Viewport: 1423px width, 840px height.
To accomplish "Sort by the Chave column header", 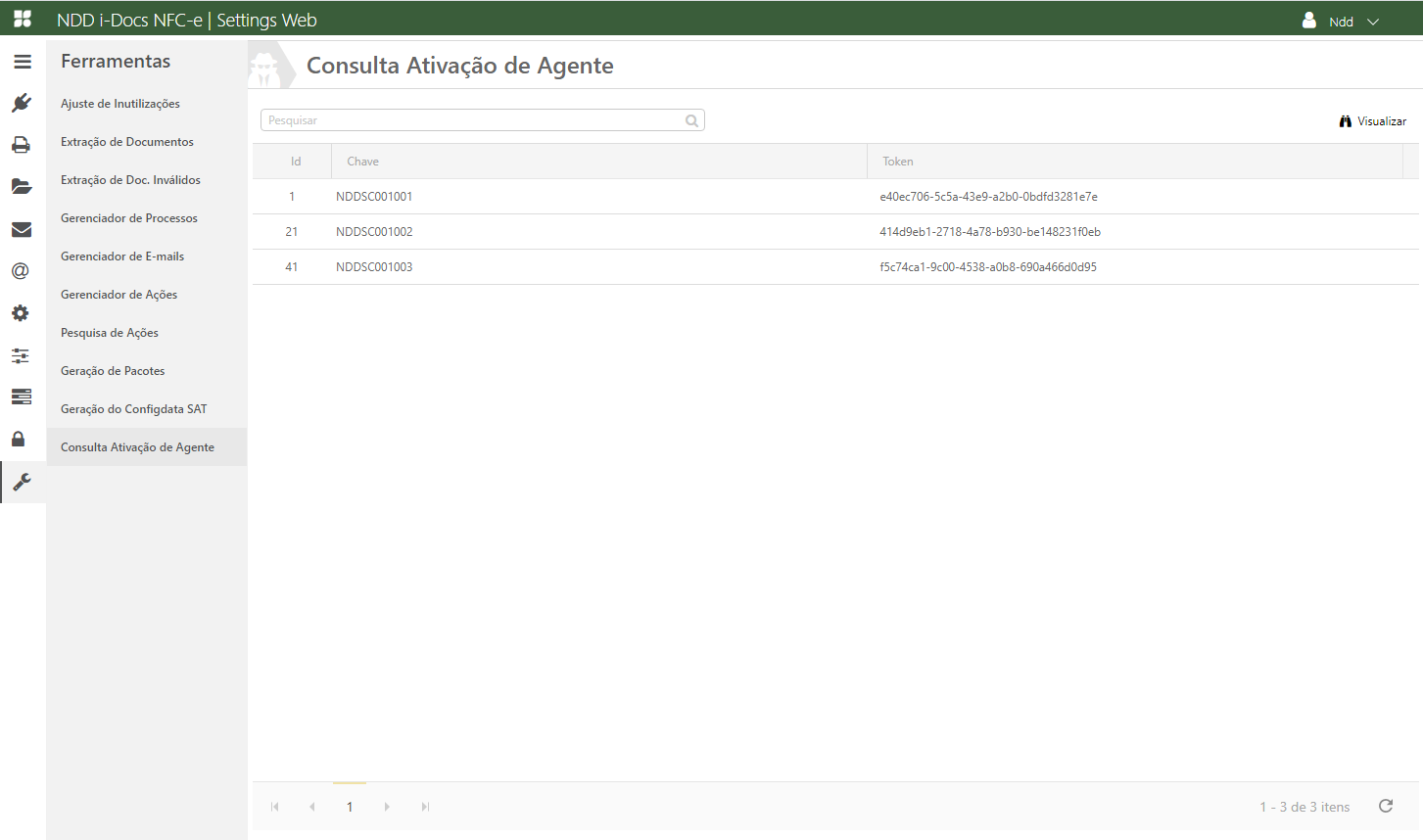I will pos(363,162).
